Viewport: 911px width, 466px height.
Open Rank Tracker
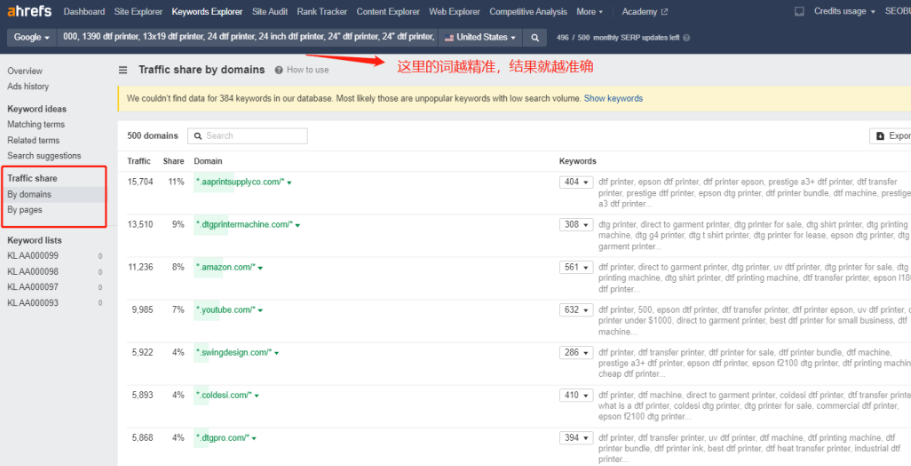(322, 12)
